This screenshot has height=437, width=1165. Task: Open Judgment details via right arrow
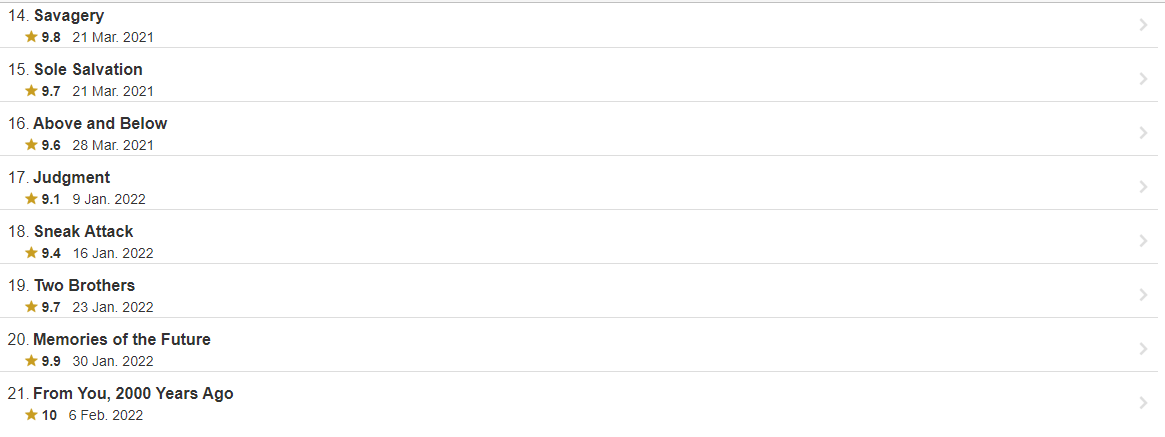click(1143, 187)
